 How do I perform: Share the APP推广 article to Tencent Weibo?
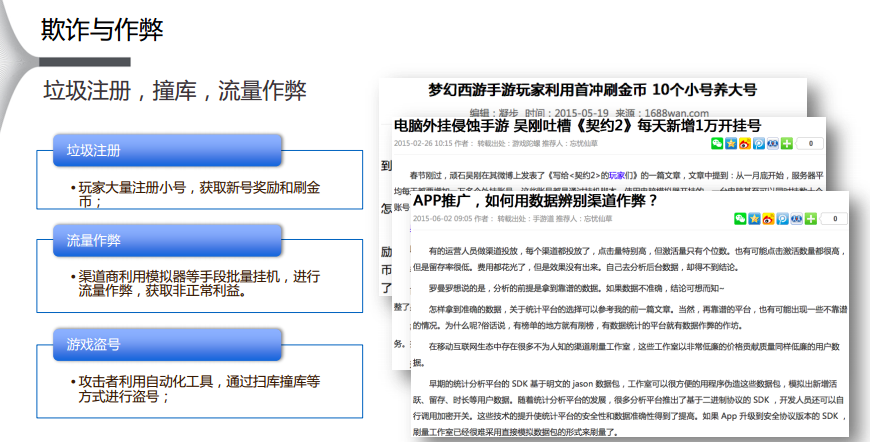click(782, 219)
